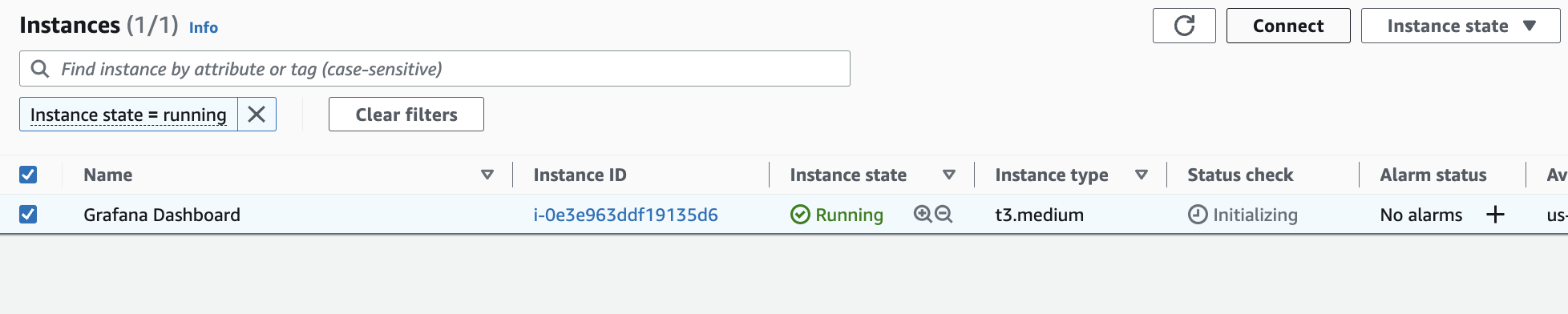Click the Initializing status clock icon

(1198, 215)
